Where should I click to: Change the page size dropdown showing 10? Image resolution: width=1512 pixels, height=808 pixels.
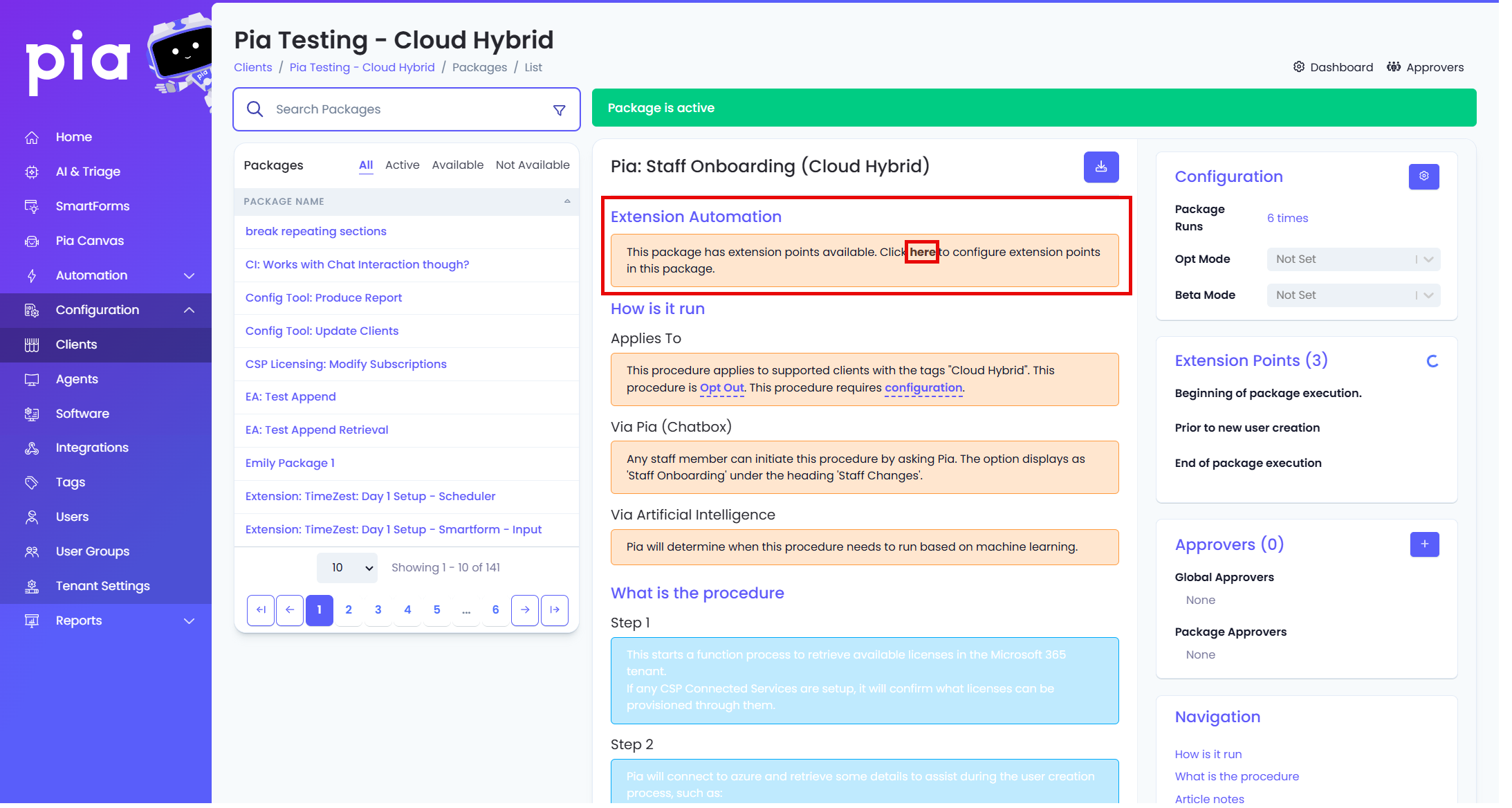[x=347, y=568]
